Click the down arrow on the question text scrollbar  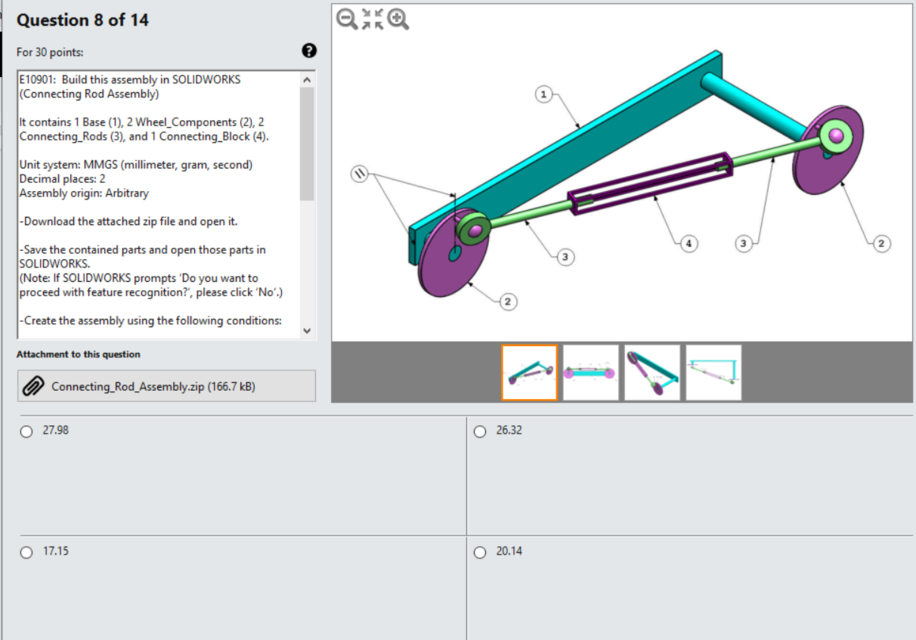[308, 330]
